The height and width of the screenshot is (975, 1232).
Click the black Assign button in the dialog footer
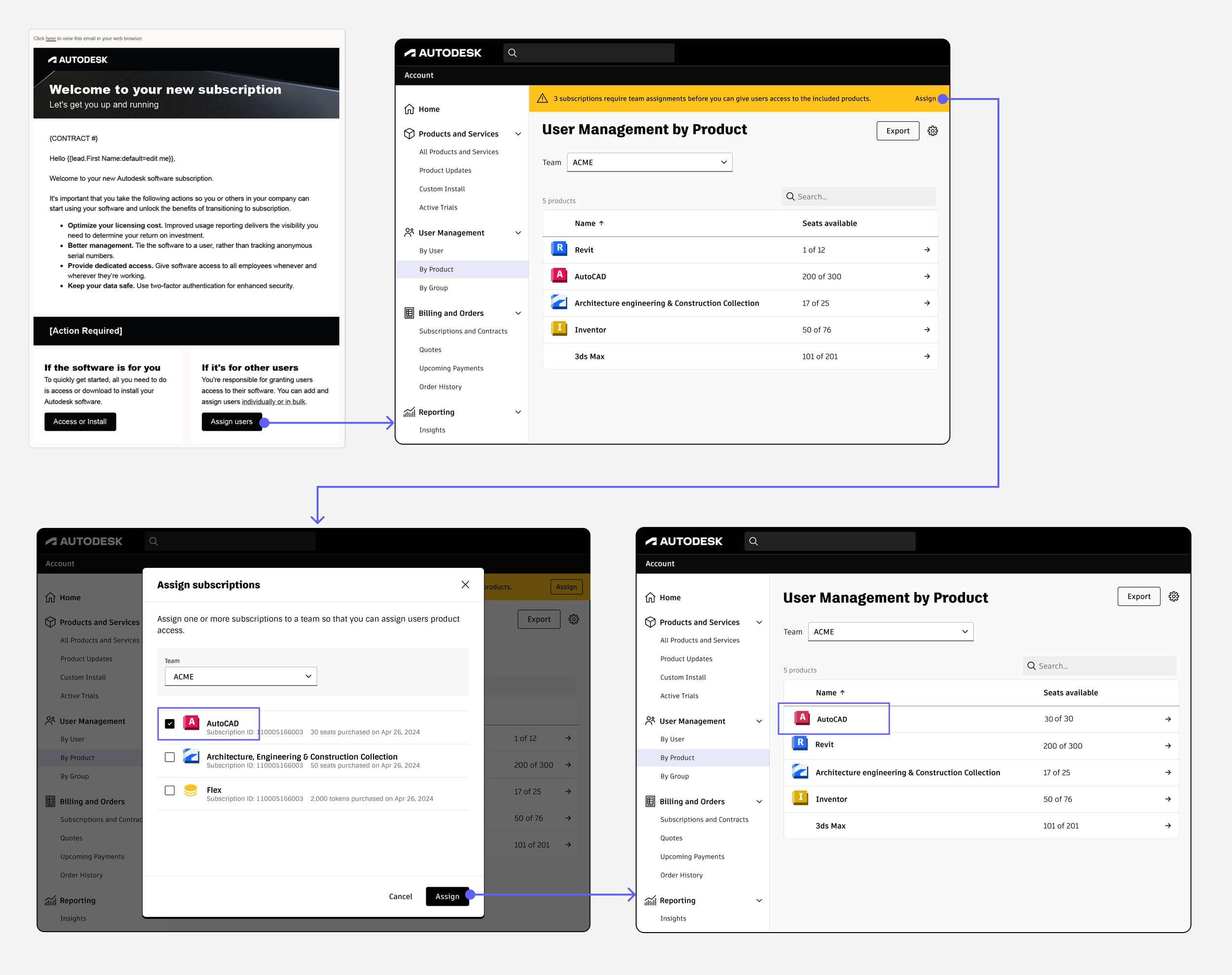tap(447, 896)
